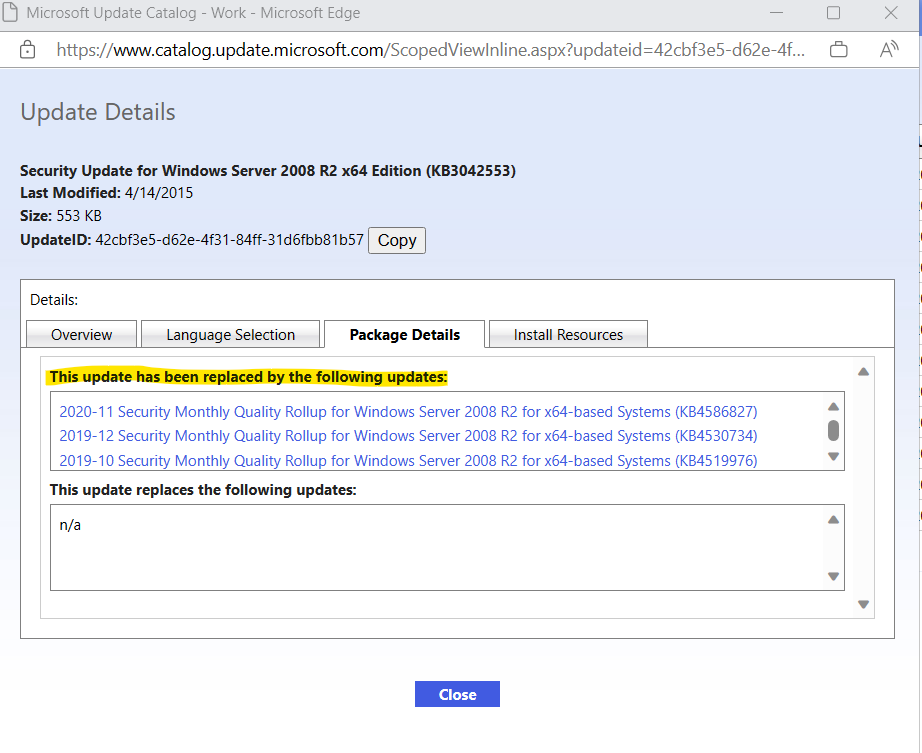
Task: Maximize the Microsoft Edge window
Action: pyautogui.click(x=833, y=12)
